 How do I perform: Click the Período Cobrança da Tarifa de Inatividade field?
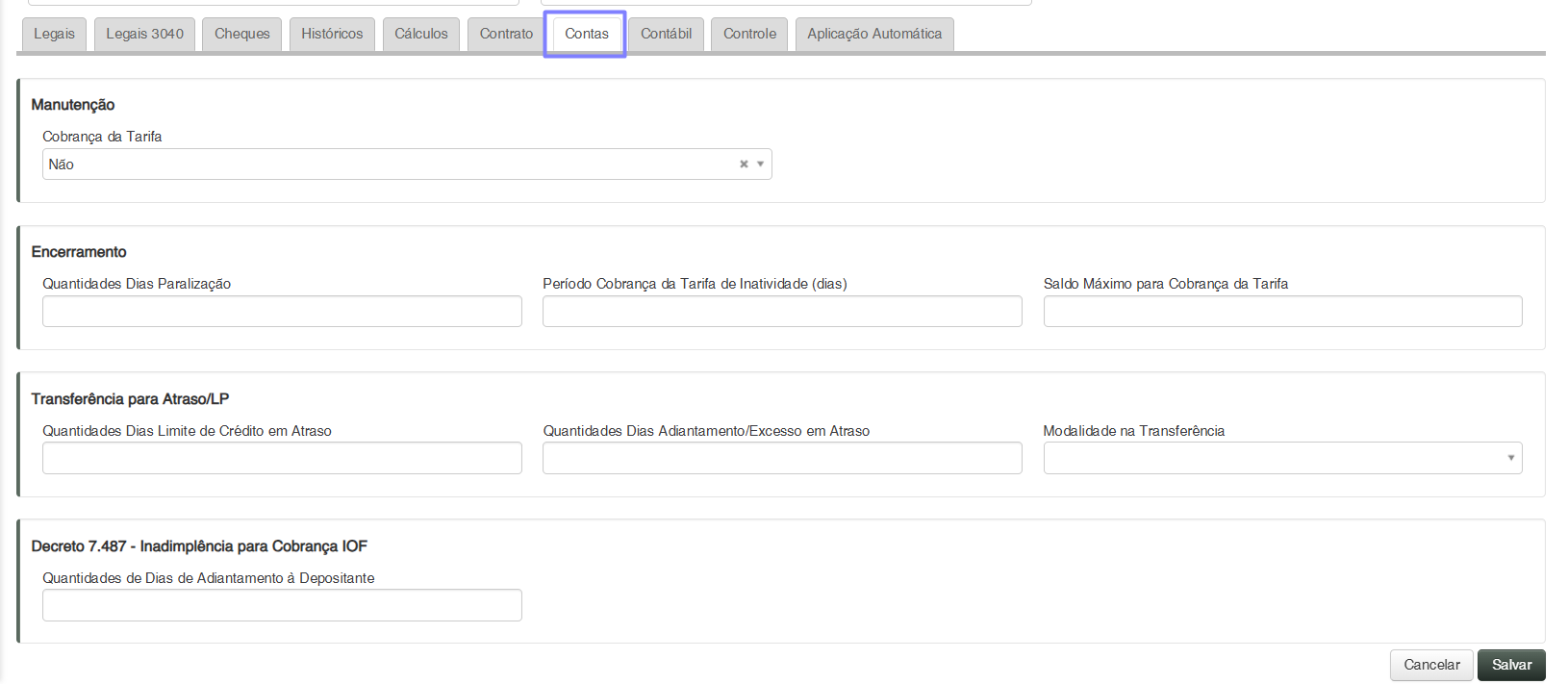[x=782, y=312]
